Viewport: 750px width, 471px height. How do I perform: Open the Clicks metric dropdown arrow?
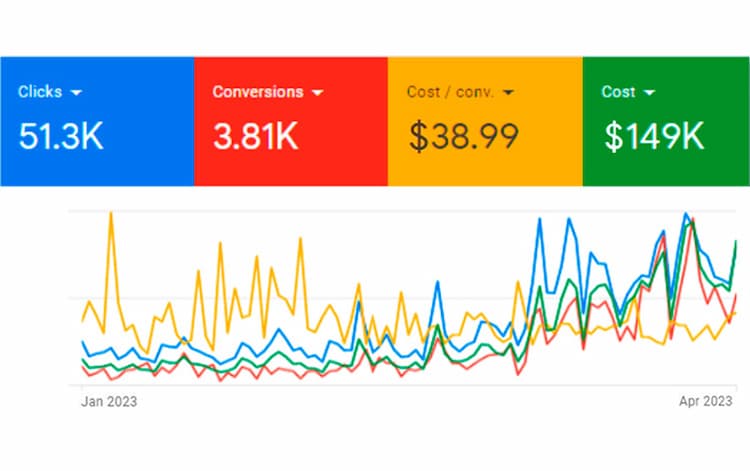tap(77, 92)
